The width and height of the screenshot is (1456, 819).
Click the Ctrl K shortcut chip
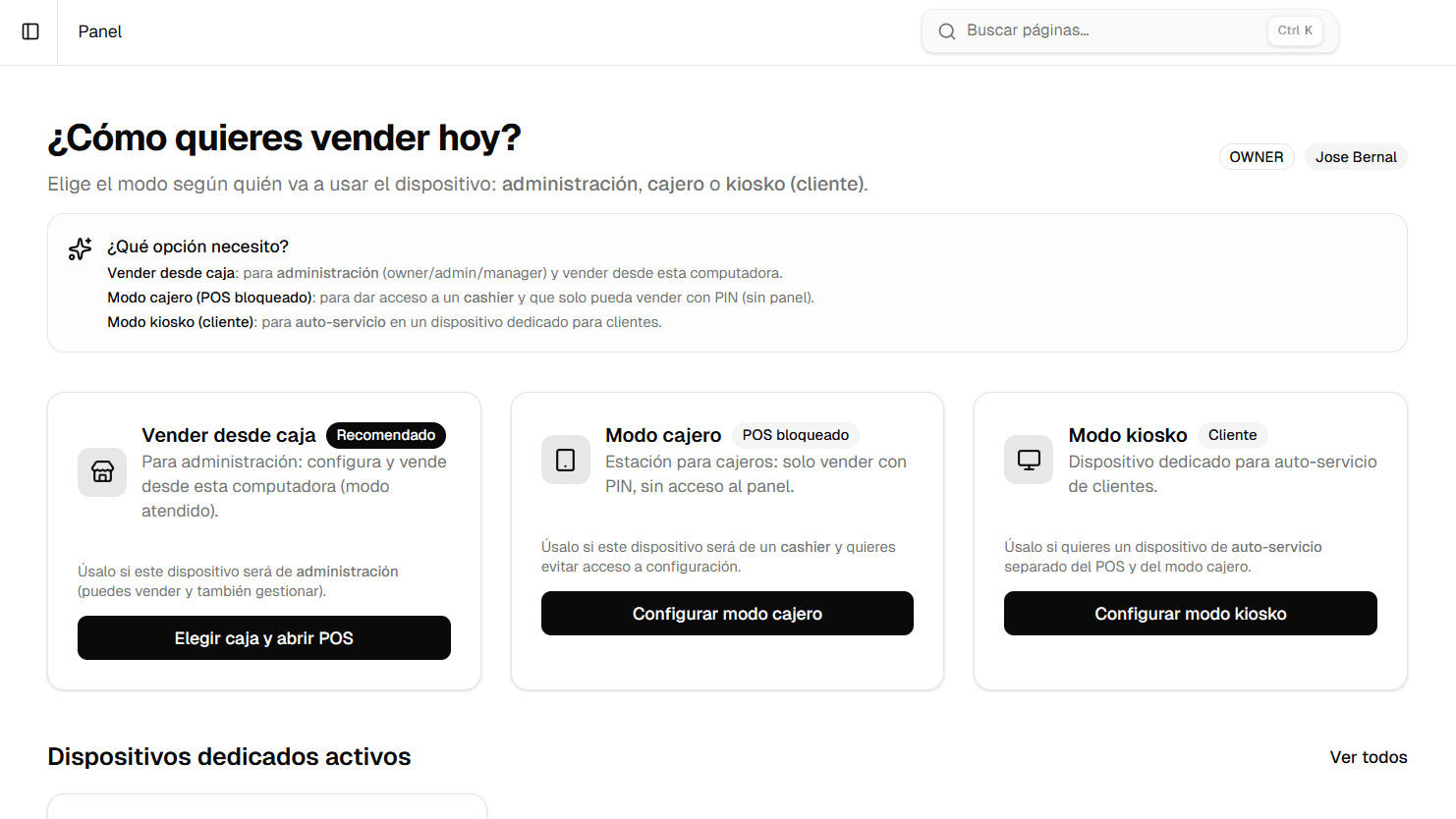(x=1294, y=29)
